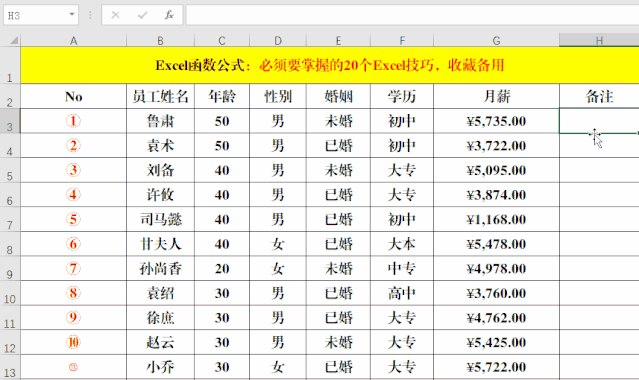The image size is (639, 380).
Task: Click the yellow title cell about Excel技巧
Action: coord(330,65)
